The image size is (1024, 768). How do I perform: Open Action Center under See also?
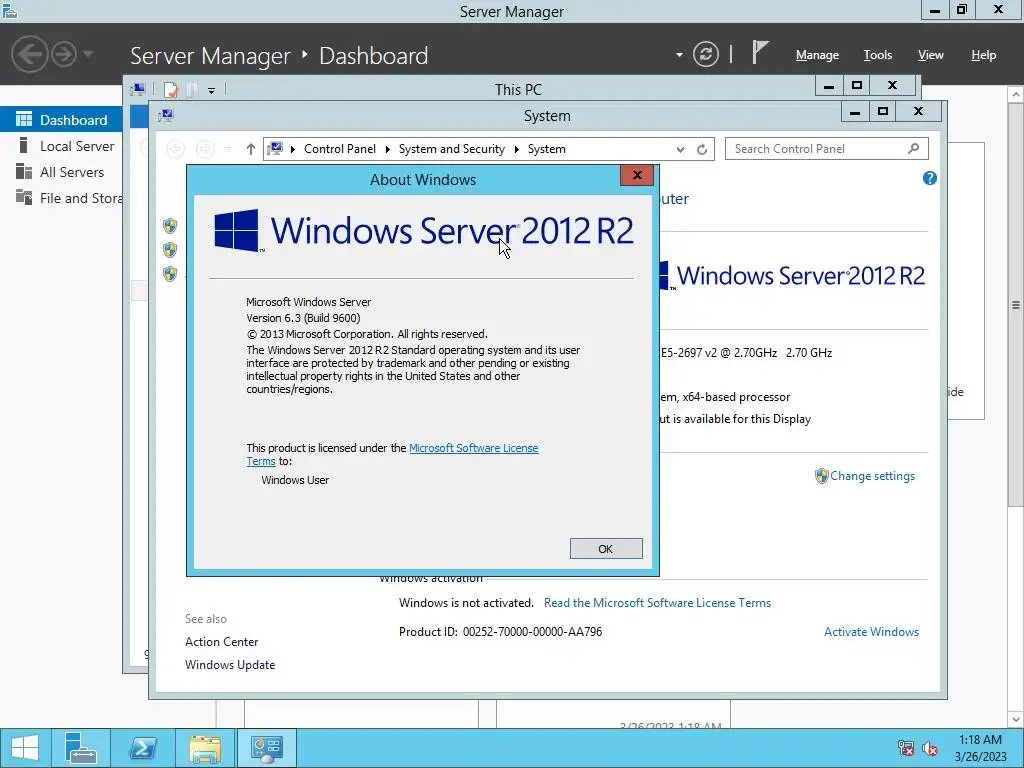[x=221, y=642]
